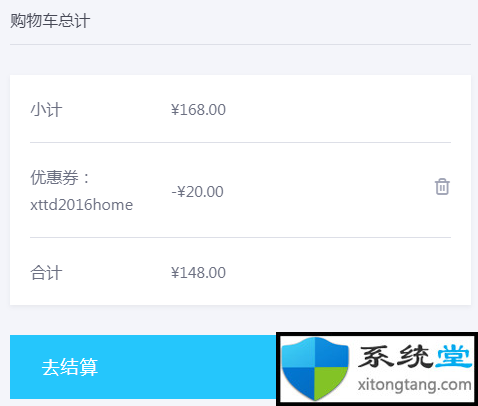478x406 pixels.
Task: Click the divider line below 购物车总计
Action: pos(240,44)
